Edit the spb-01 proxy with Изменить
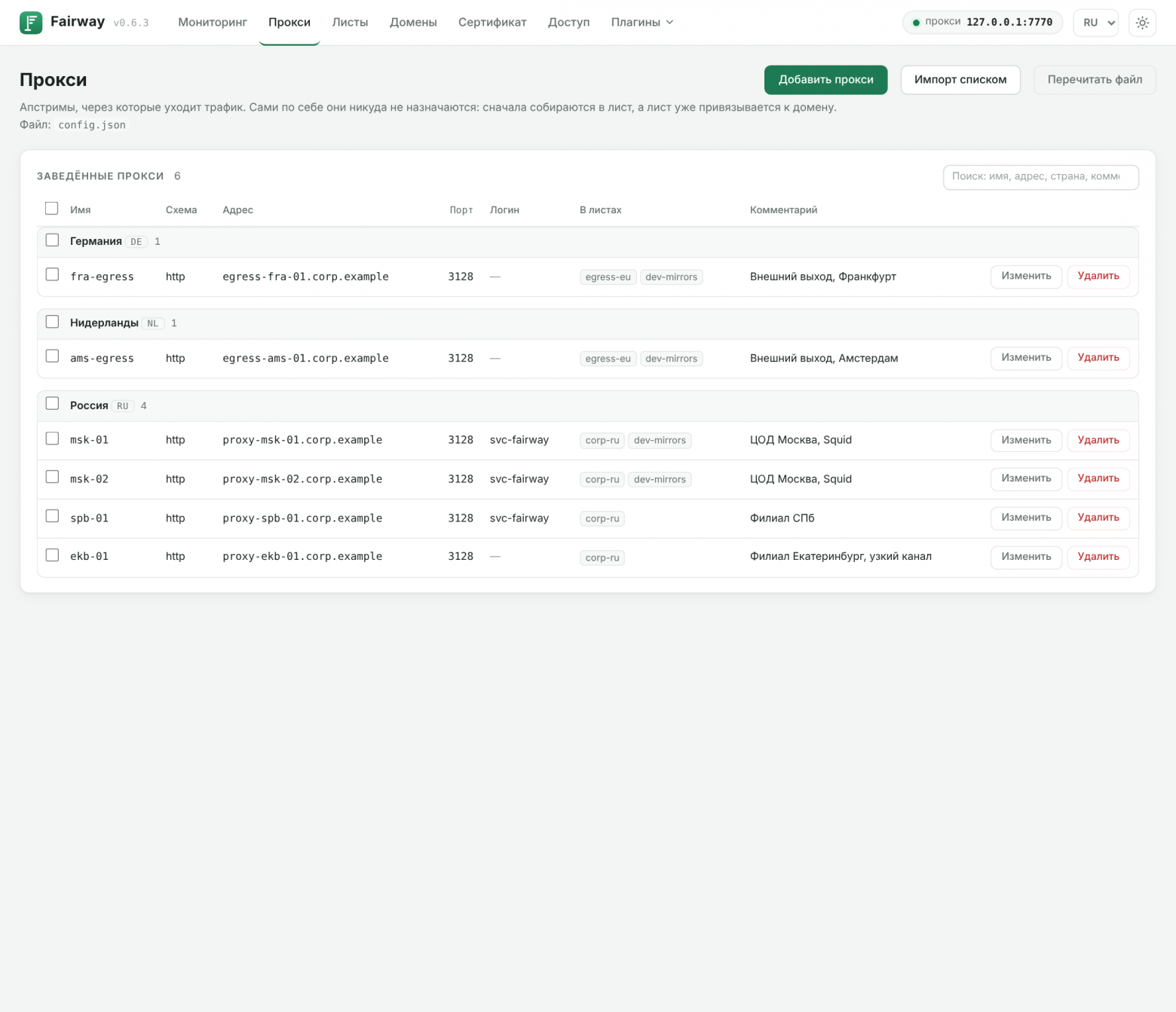Image resolution: width=1176 pixels, height=1012 pixels. coord(1026,518)
